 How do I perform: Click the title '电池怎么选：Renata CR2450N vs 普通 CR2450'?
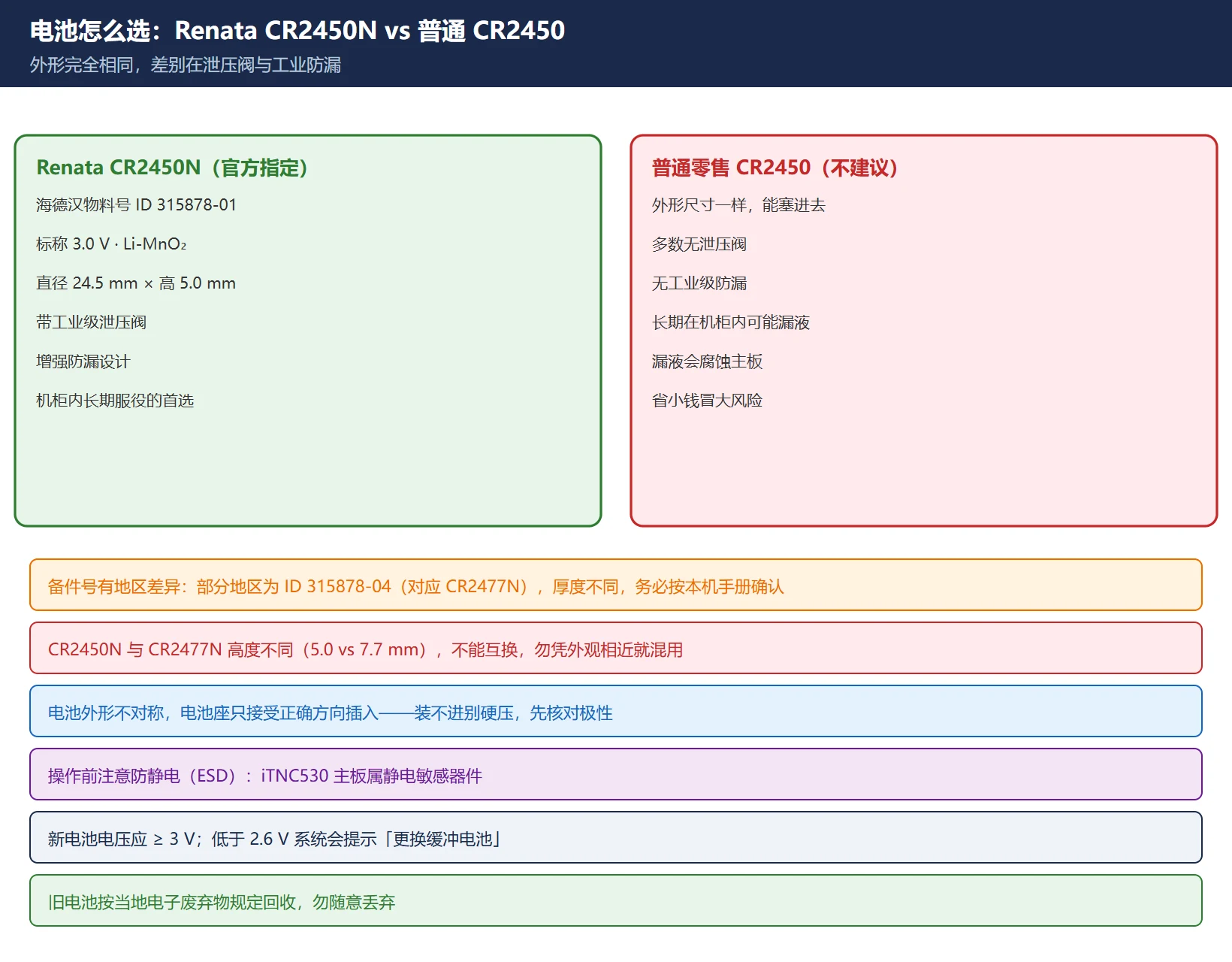[297, 31]
